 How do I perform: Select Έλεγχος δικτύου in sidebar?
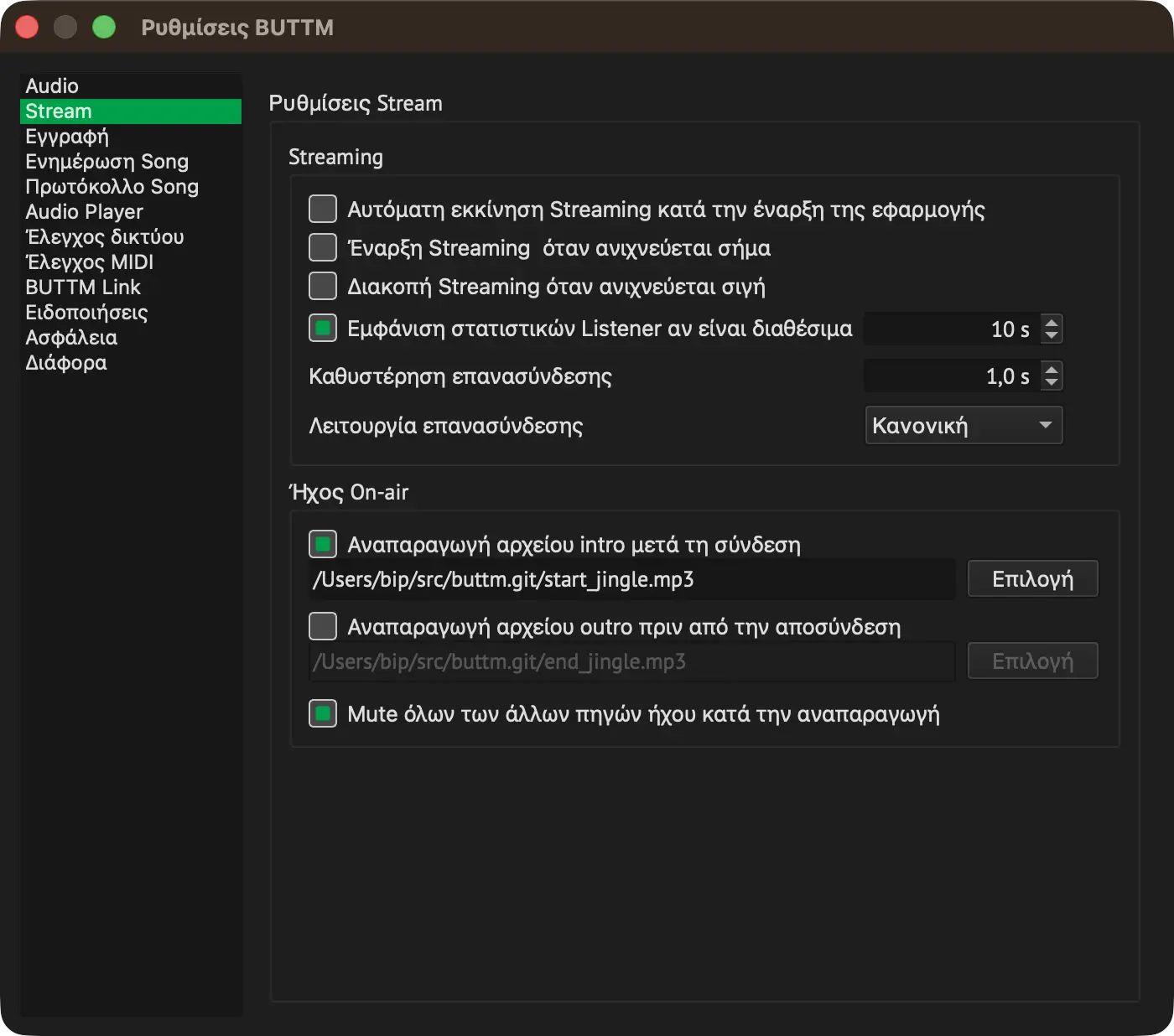pos(131,237)
